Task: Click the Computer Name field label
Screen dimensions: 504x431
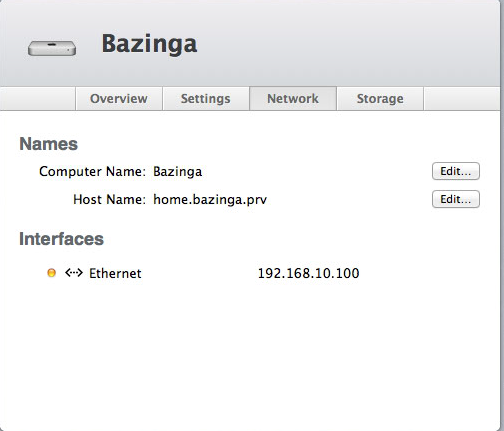Action: coord(92,172)
